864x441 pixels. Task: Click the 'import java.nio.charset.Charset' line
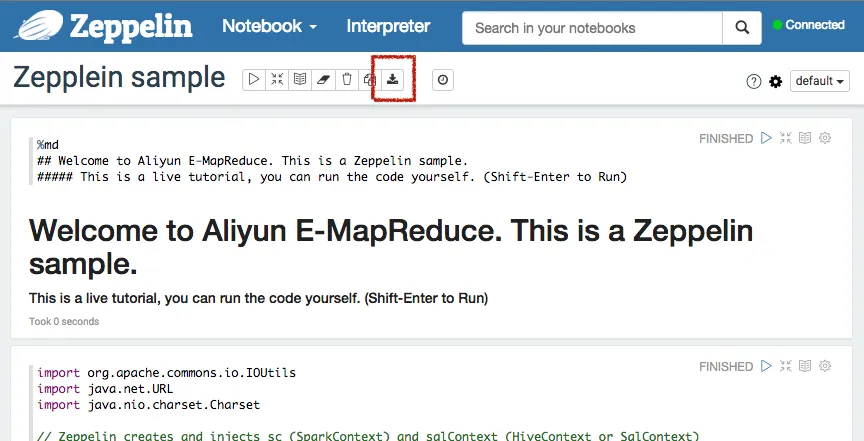click(x=148, y=405)
